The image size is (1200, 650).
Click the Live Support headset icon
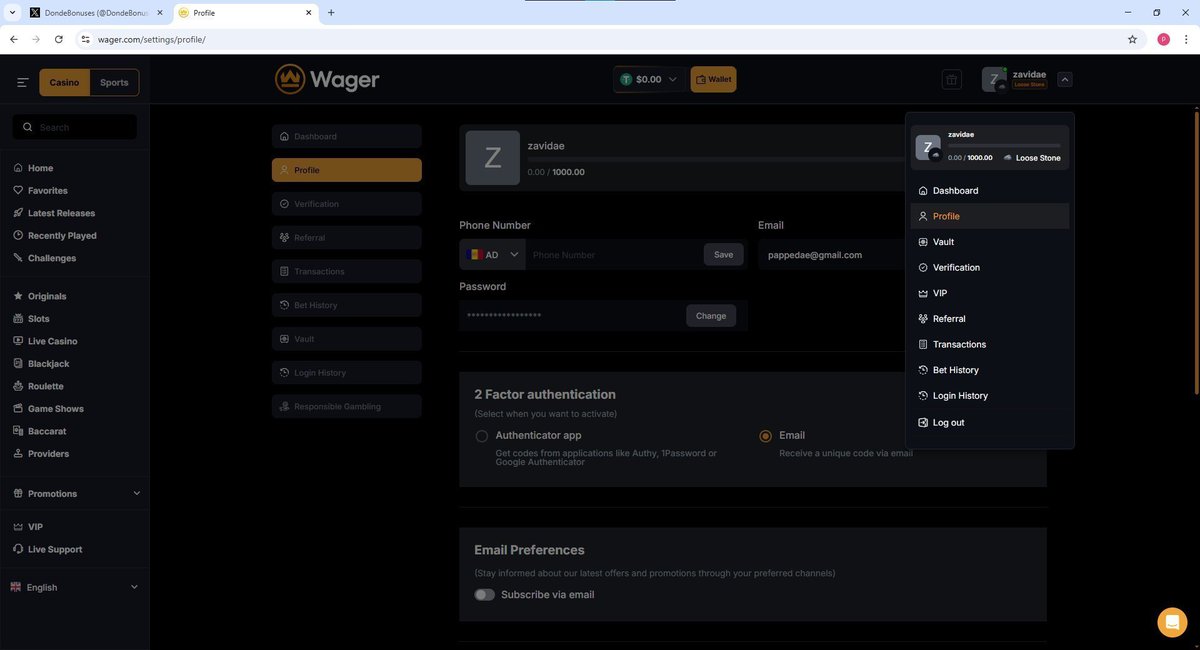click(x=18, y=549)
